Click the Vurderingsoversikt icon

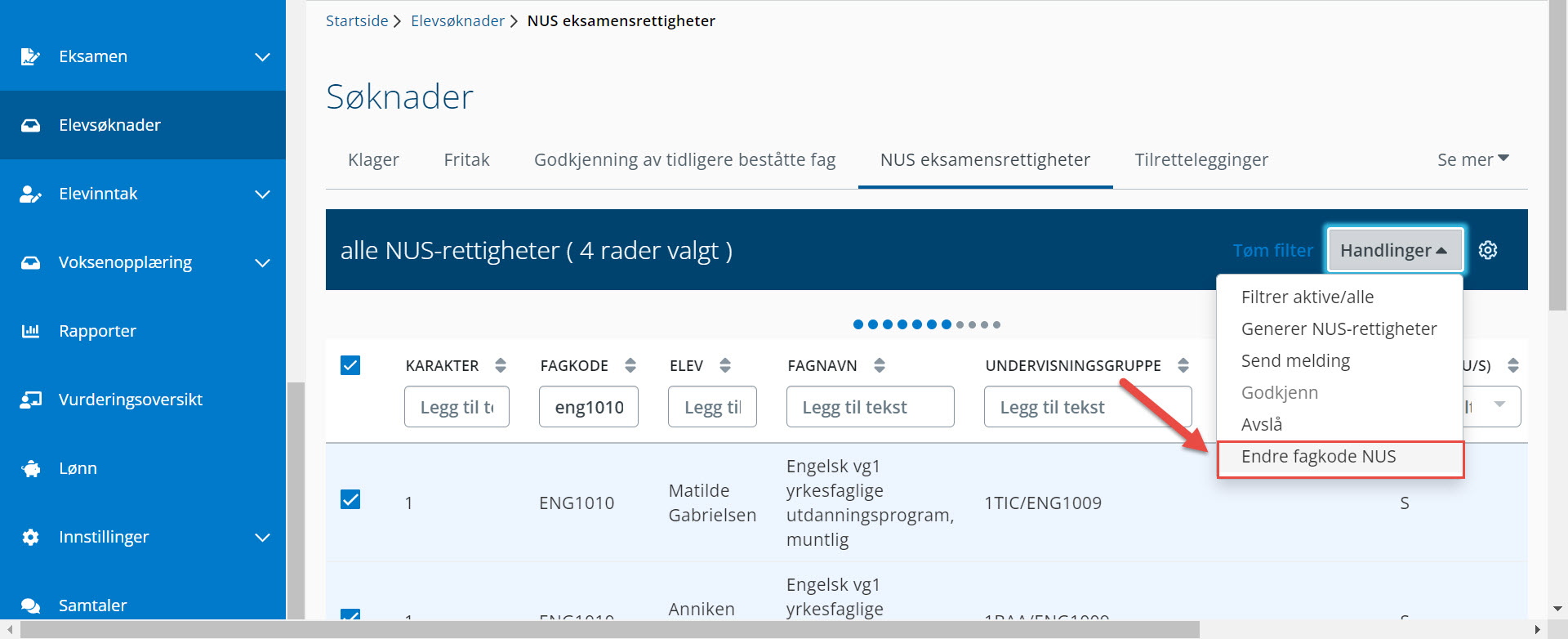(x=30, y=400)
